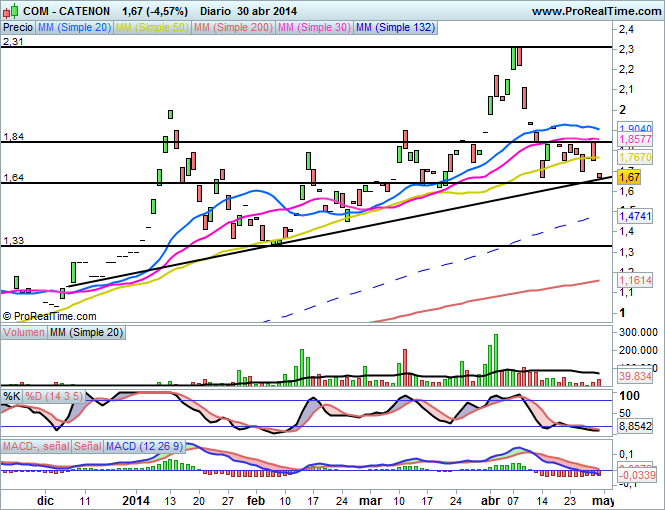This screenshot has height=510, width=665.
Task: Click the price change 1,67 (-4,57%)
Action: 155,11
